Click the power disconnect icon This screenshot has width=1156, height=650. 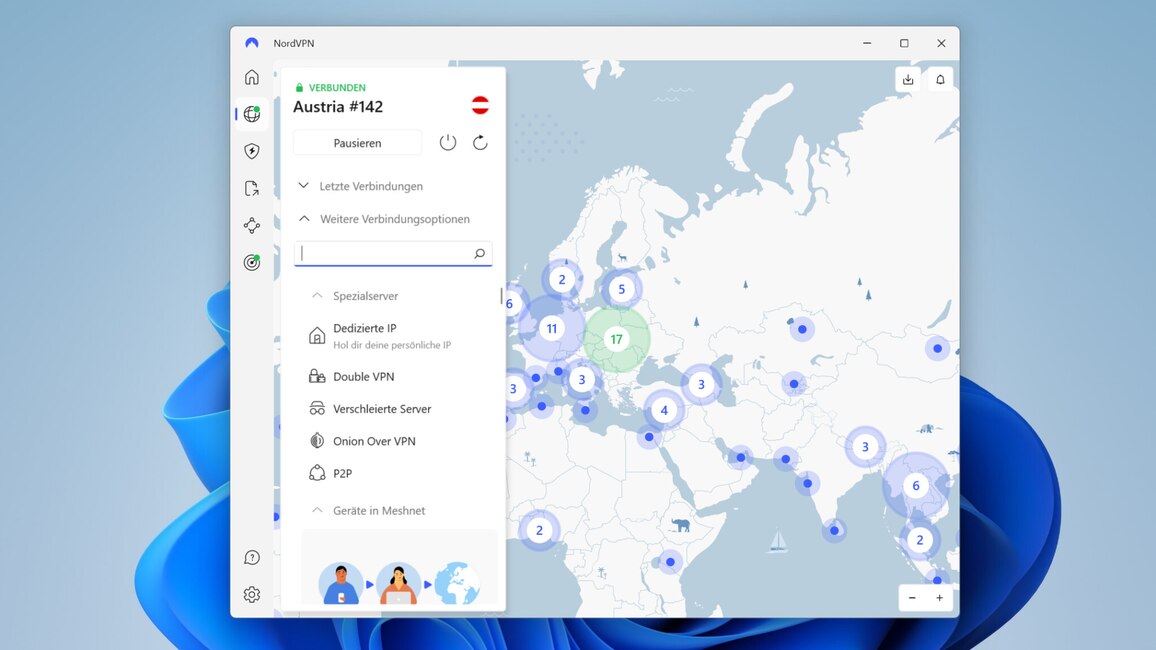pos(447,142)
